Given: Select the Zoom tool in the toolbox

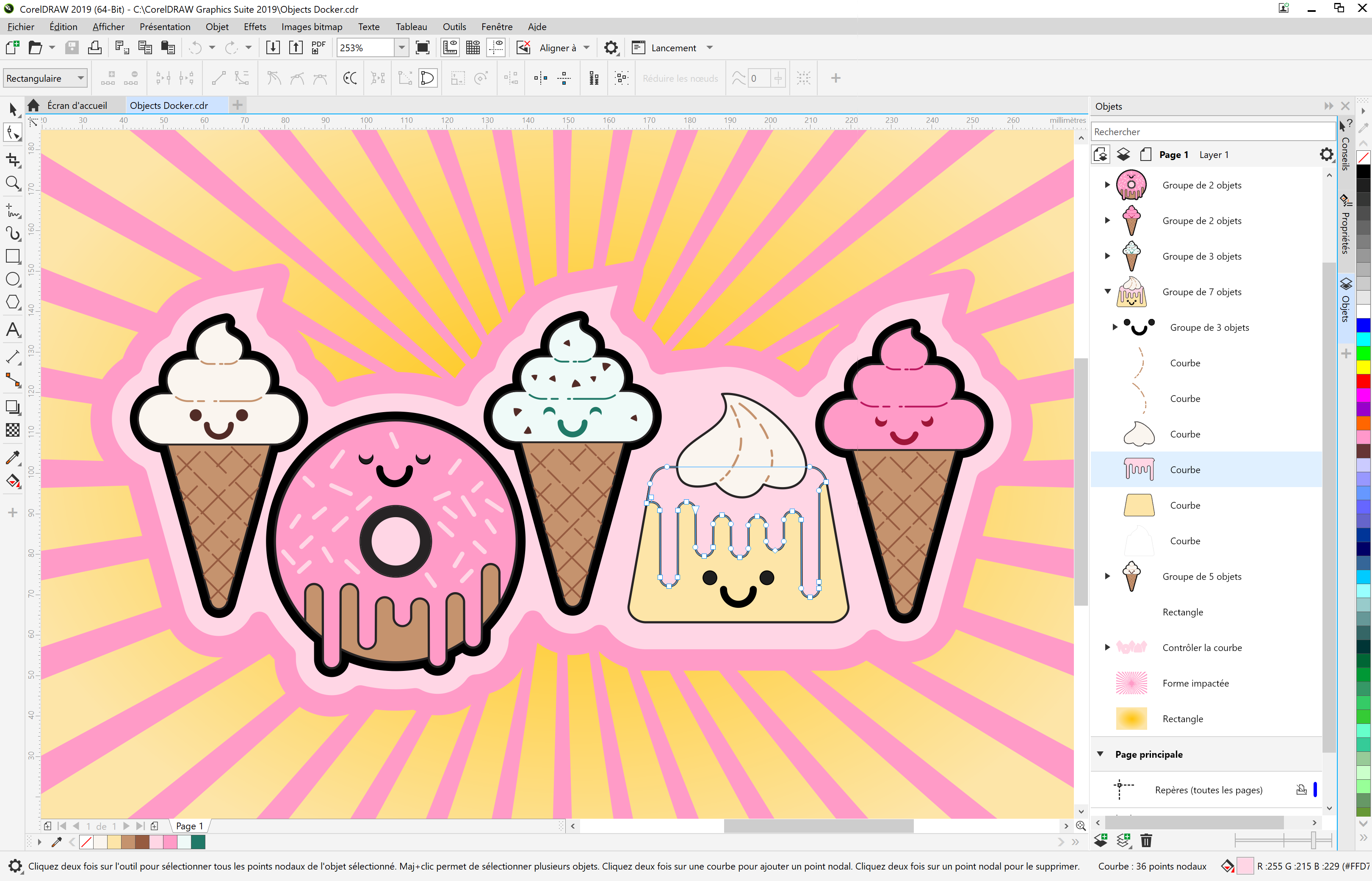Looking at the screenshot, I should pyautogui.click(x=13, y=183).
